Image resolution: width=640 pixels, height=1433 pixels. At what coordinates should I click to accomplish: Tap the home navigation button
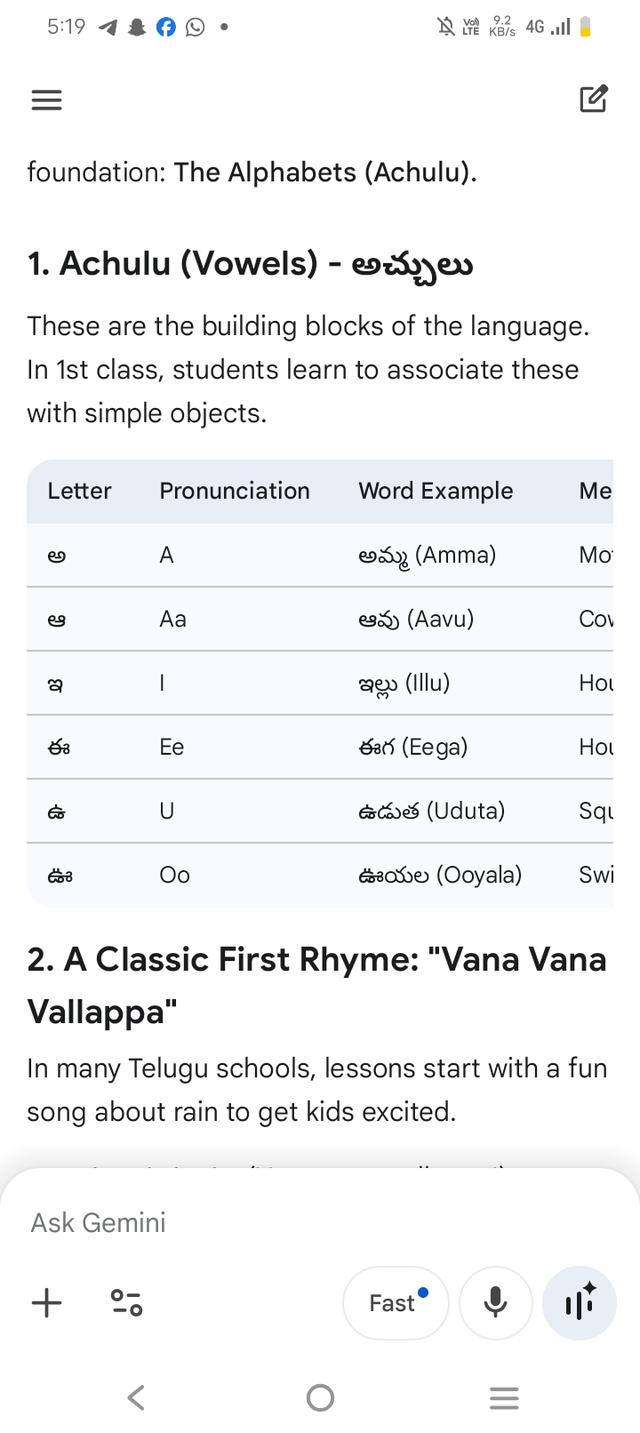click(320, 1398)
